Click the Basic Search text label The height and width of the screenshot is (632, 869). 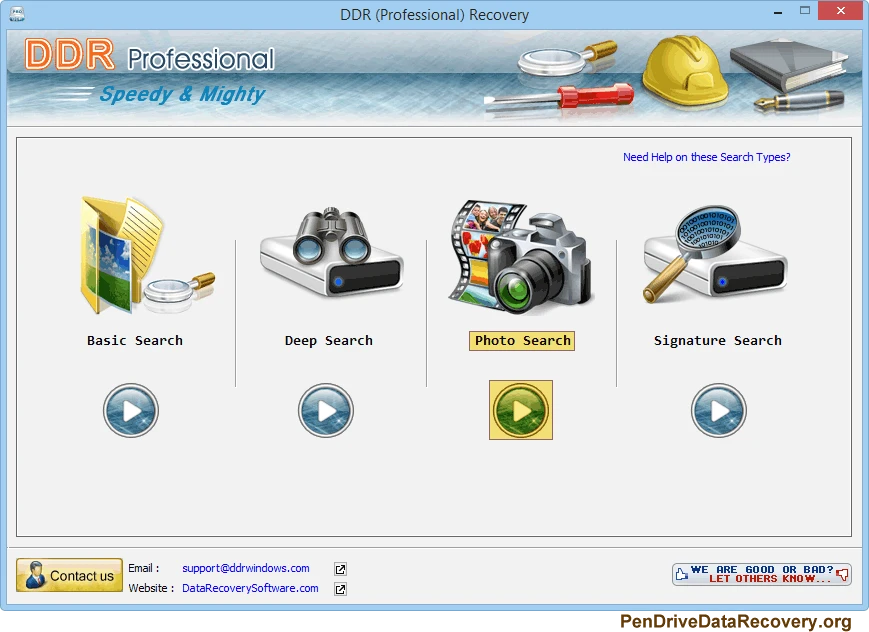click(134, 340)
